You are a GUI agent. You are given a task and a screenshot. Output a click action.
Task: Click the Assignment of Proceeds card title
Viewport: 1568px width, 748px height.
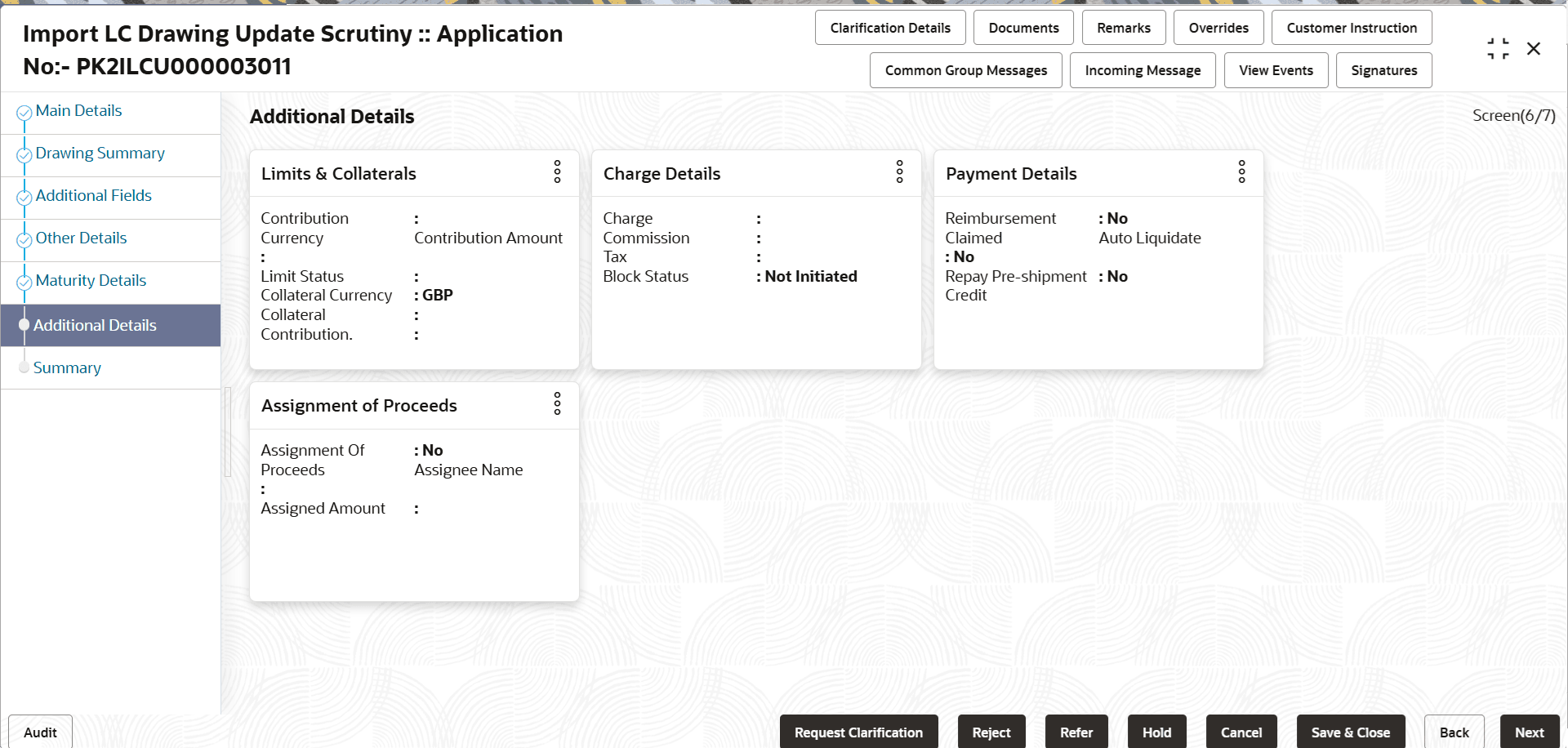(x=359, y=406)
